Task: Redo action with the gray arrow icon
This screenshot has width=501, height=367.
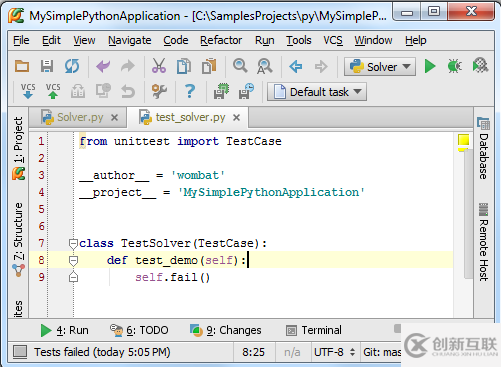Action: 128,66
